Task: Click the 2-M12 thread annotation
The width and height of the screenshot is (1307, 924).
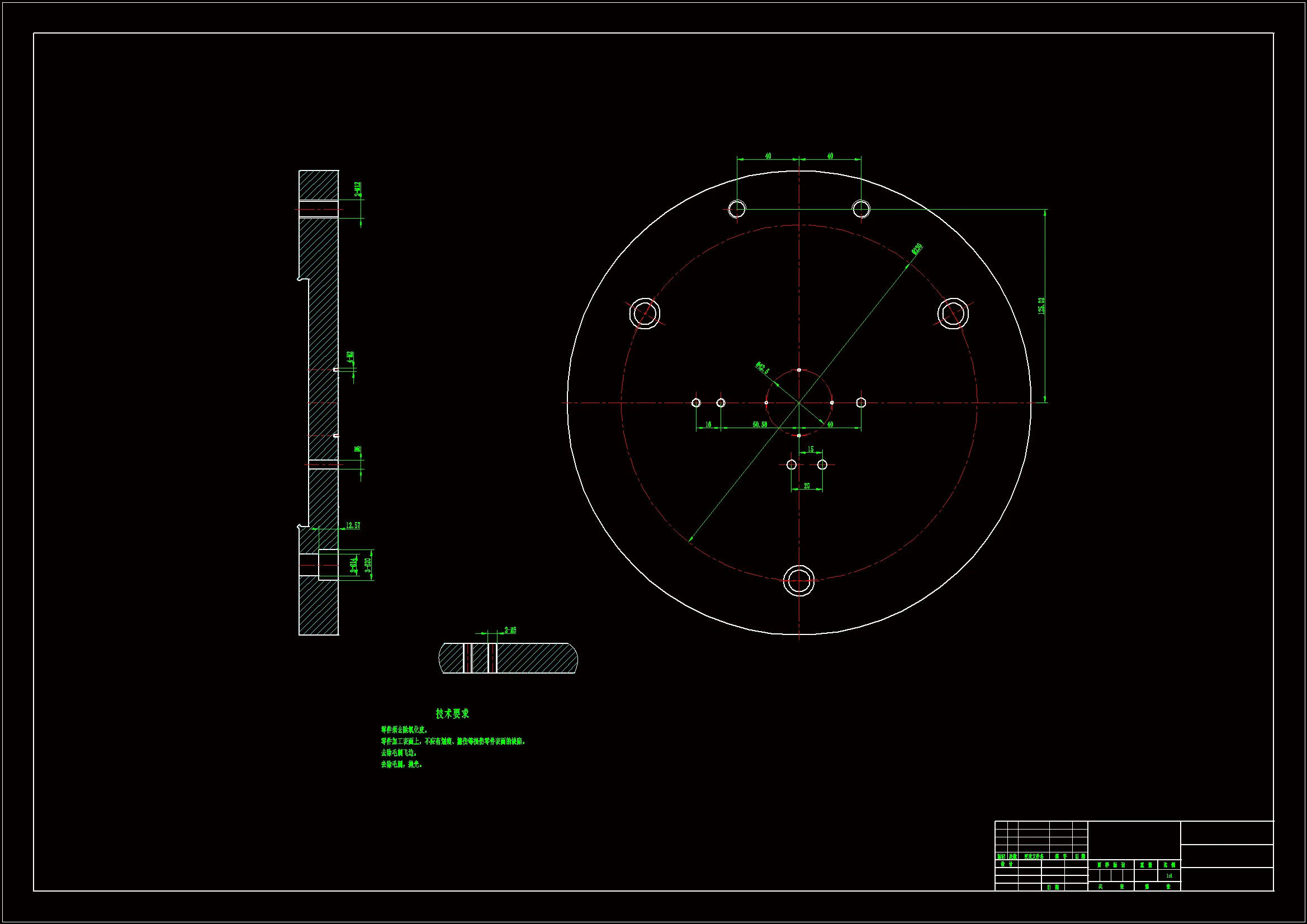Action: pyautogui.click(x=357, y=189)
